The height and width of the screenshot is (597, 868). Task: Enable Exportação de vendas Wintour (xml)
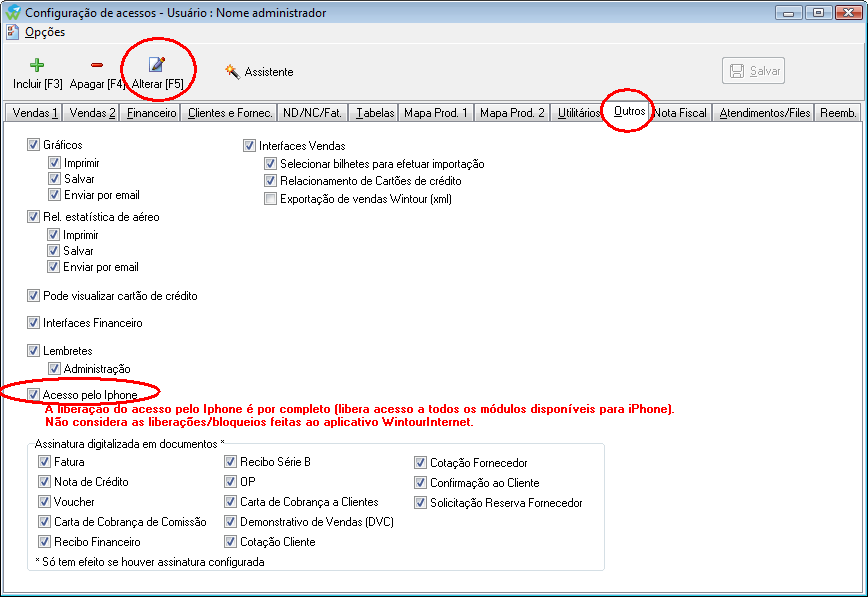click(x=270, y=199)
